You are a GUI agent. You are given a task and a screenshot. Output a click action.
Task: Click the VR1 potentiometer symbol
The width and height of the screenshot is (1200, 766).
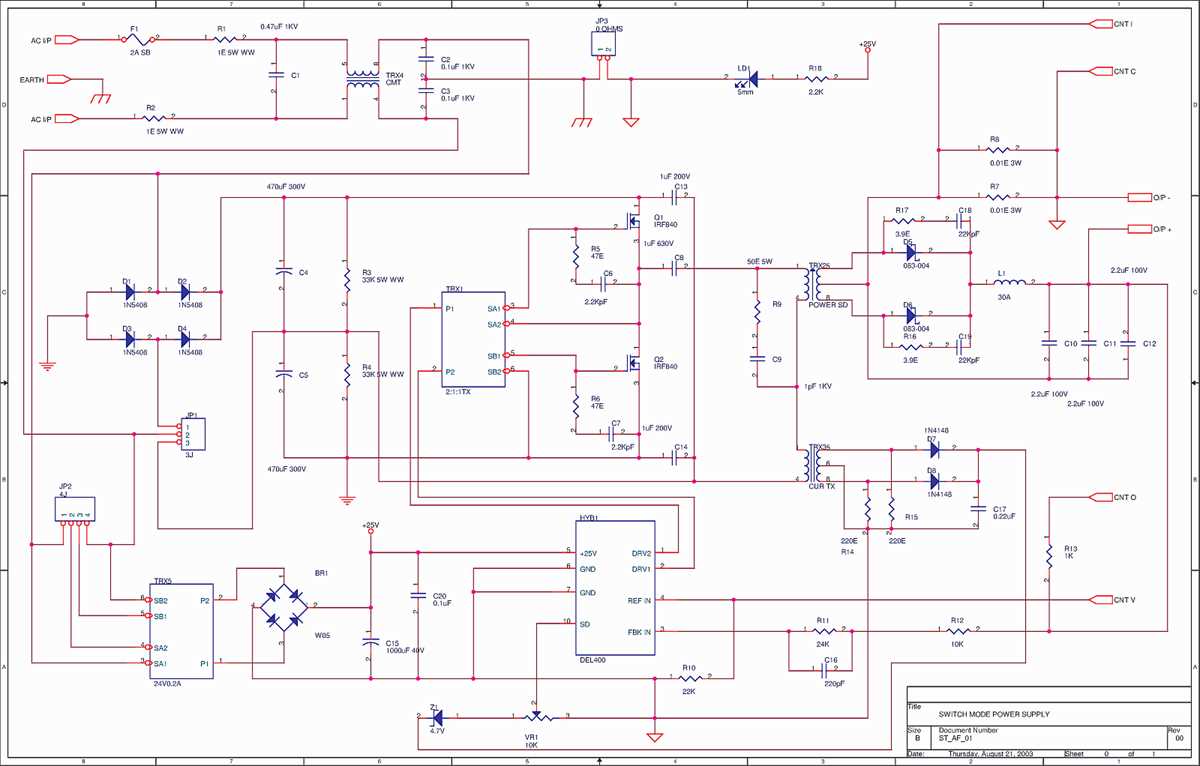pos(540,717)
